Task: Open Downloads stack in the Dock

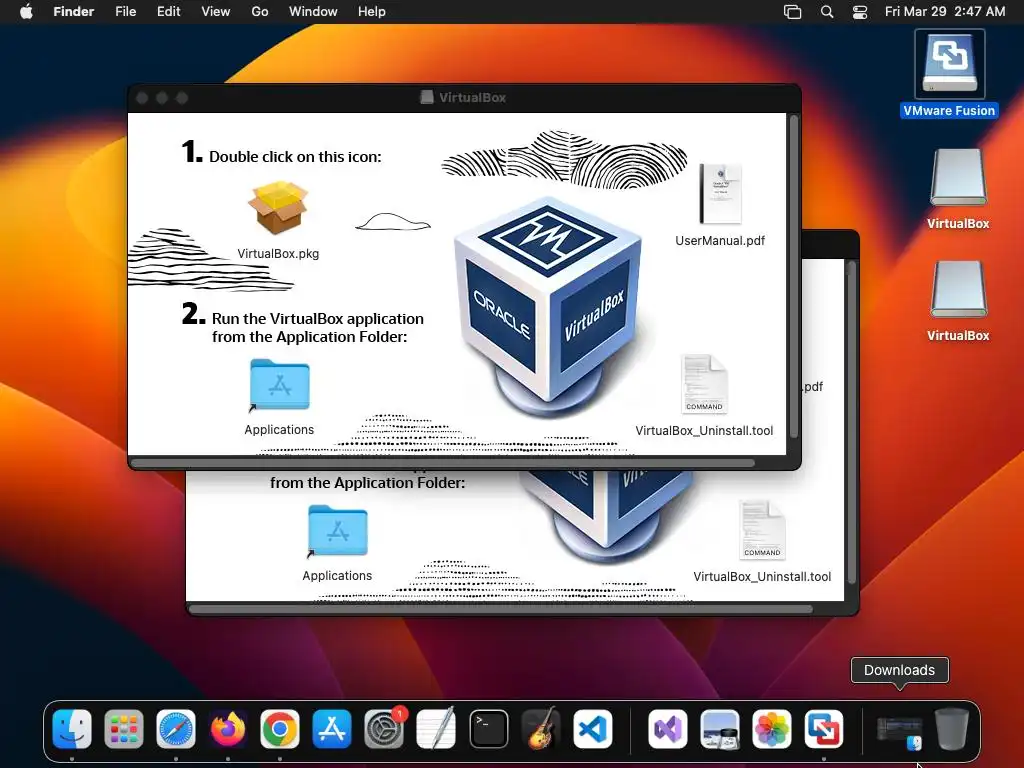Action: (899, 731)
